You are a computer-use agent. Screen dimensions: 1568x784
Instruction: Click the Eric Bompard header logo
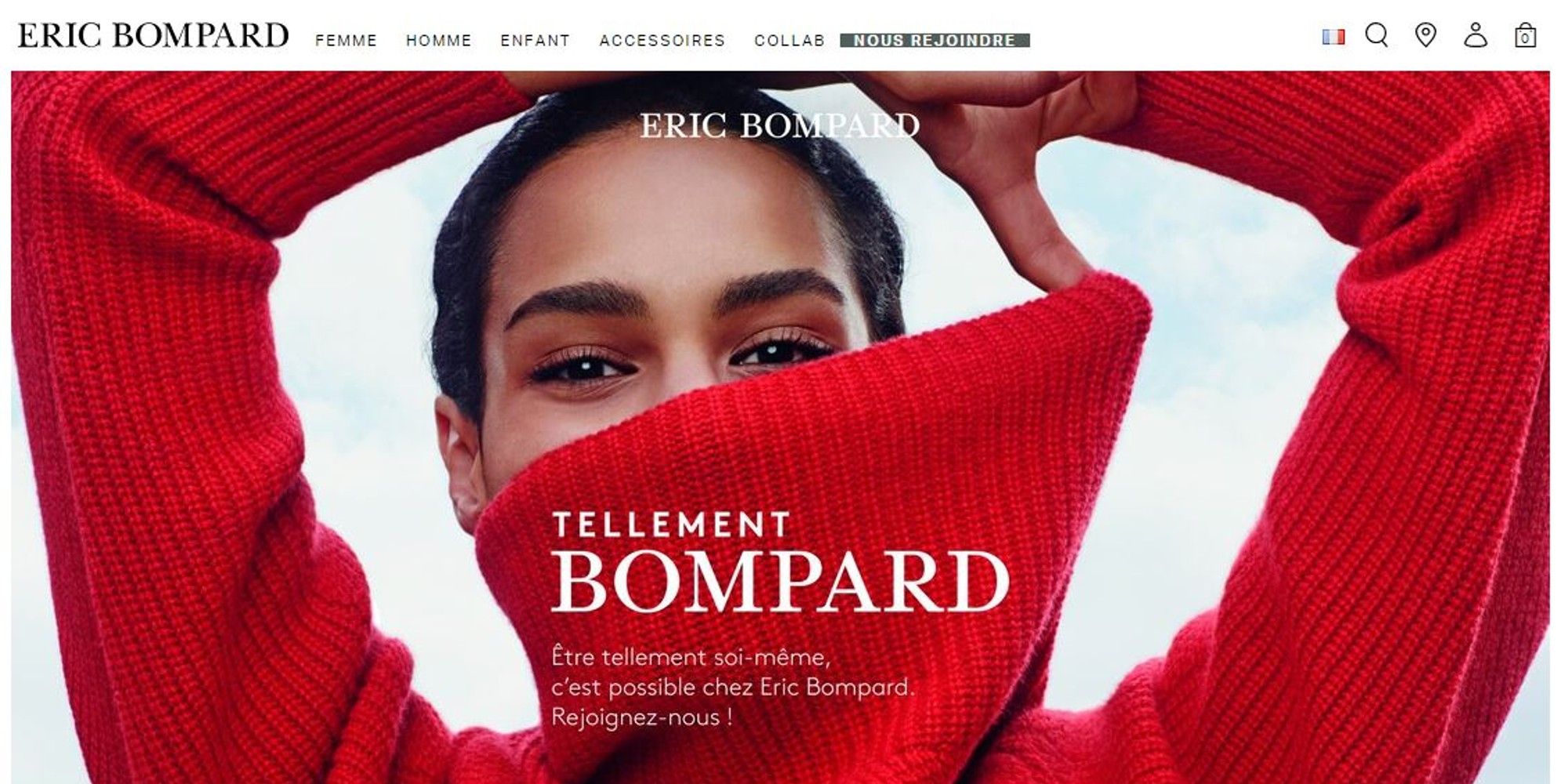pyautogui.click(x=154, y=36)
